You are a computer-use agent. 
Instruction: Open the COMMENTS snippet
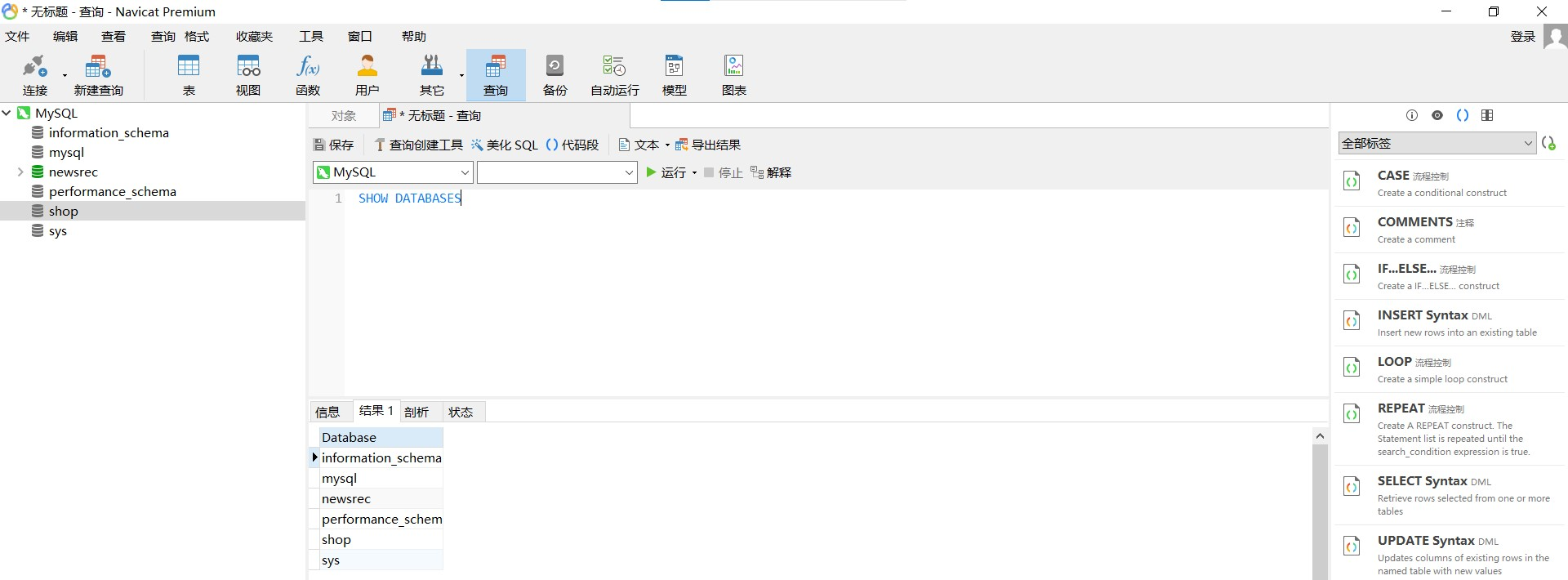click(x=1450, y=230)
